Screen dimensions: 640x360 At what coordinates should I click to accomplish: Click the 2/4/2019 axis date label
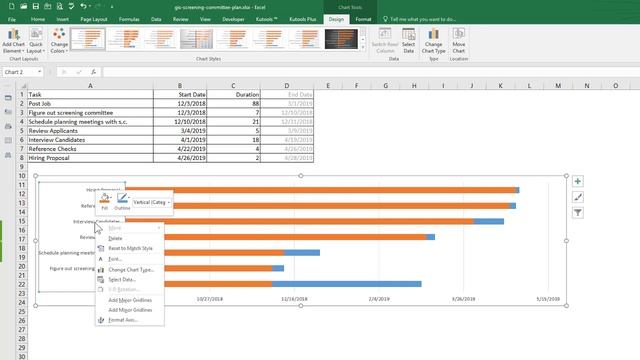click(x=379, y=299)
